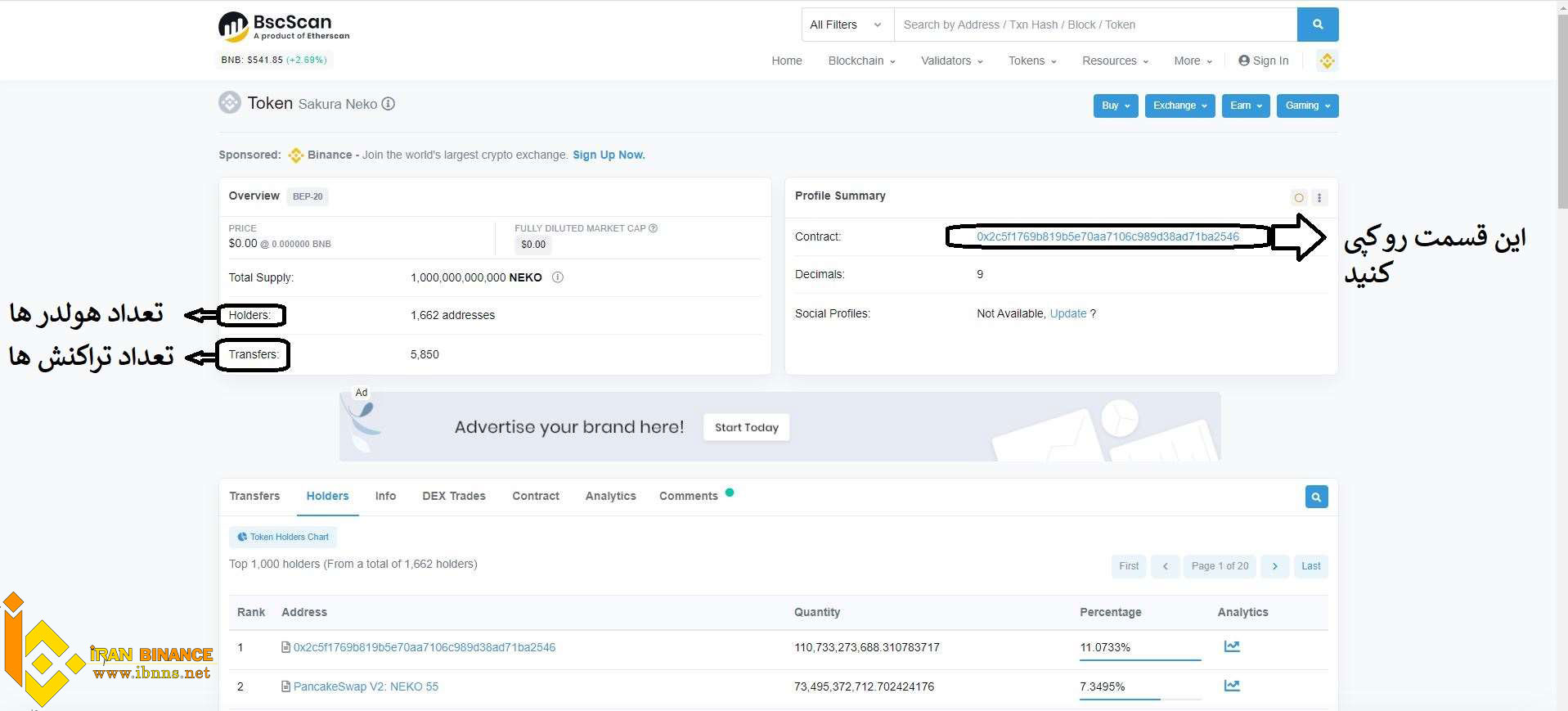Open the Contract tab
Image resolution: width=1568 pixels, height=711 pixels.
536,496
